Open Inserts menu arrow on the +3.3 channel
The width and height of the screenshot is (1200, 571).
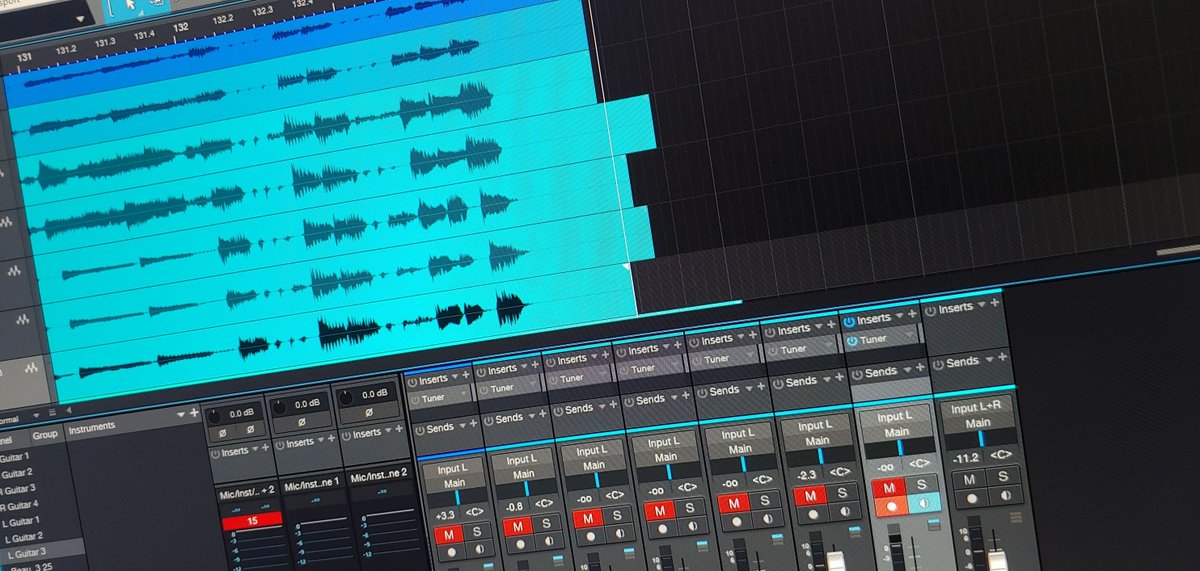[454, 377]
